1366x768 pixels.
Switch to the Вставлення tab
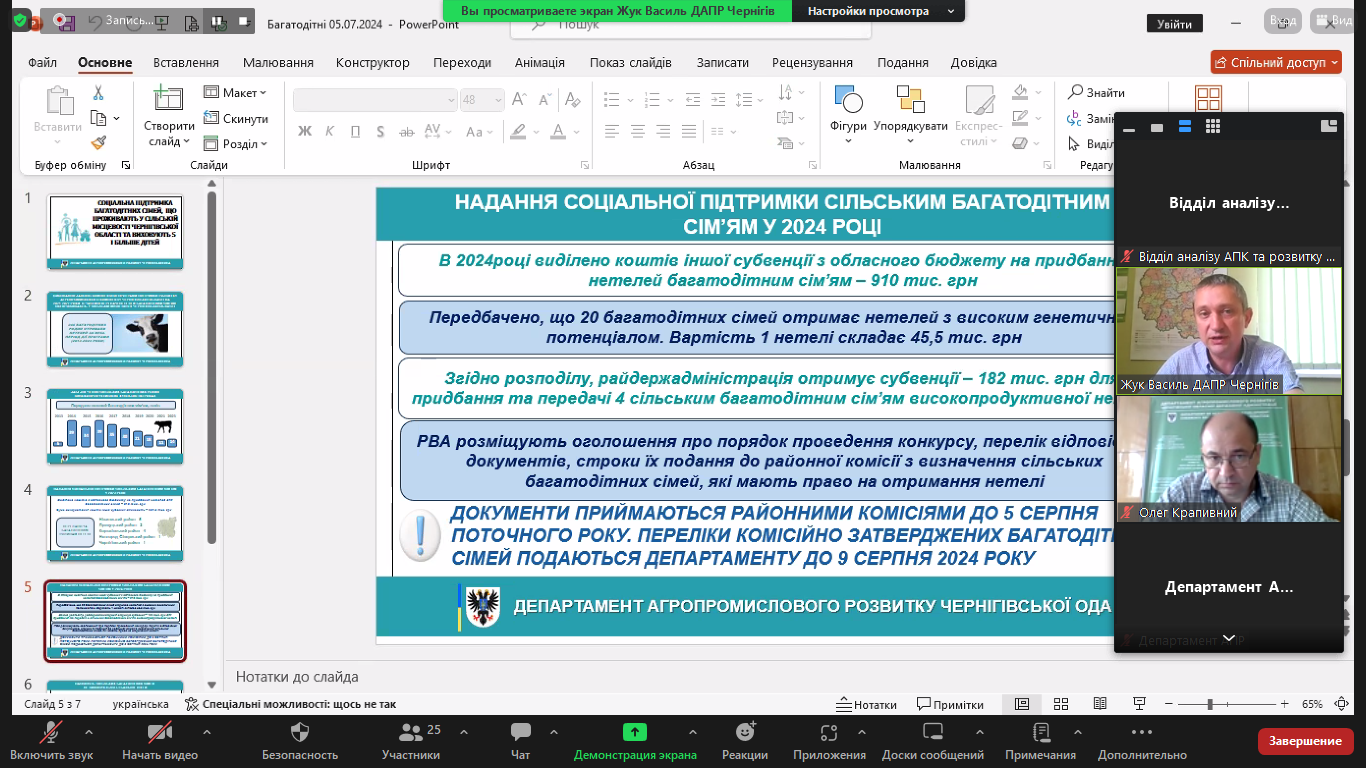pos(186,62)
